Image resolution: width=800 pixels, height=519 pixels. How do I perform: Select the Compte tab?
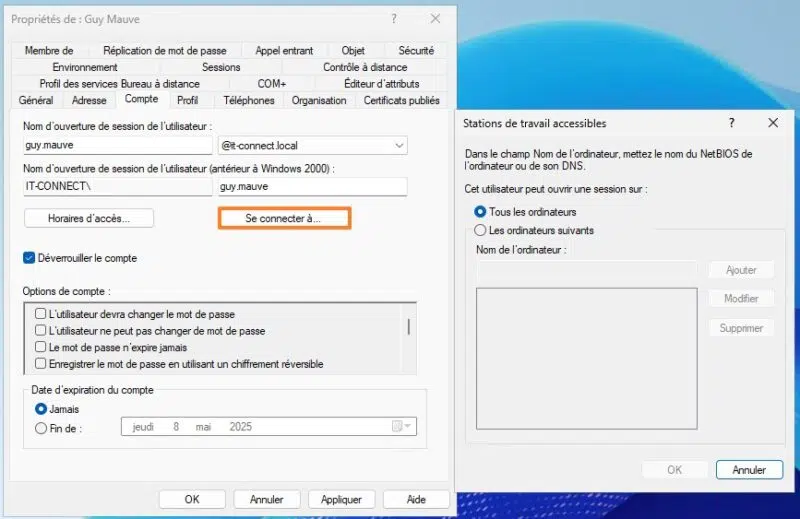(141, 99)
